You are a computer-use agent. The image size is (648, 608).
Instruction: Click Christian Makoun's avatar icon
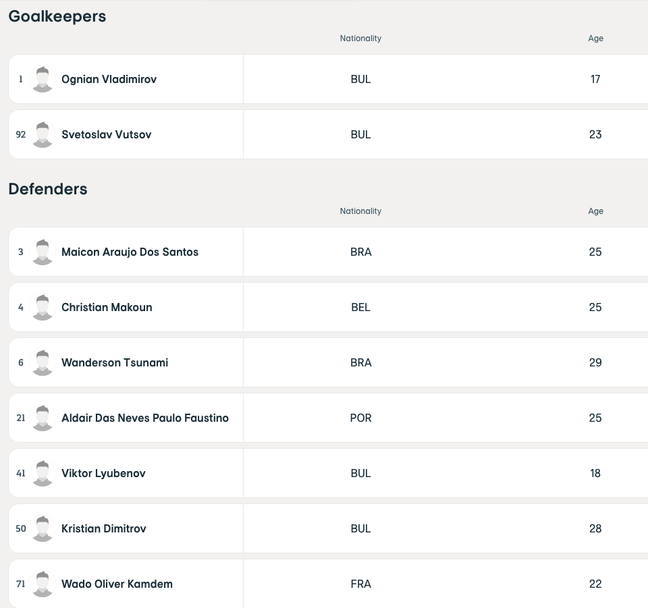[42, 307]
